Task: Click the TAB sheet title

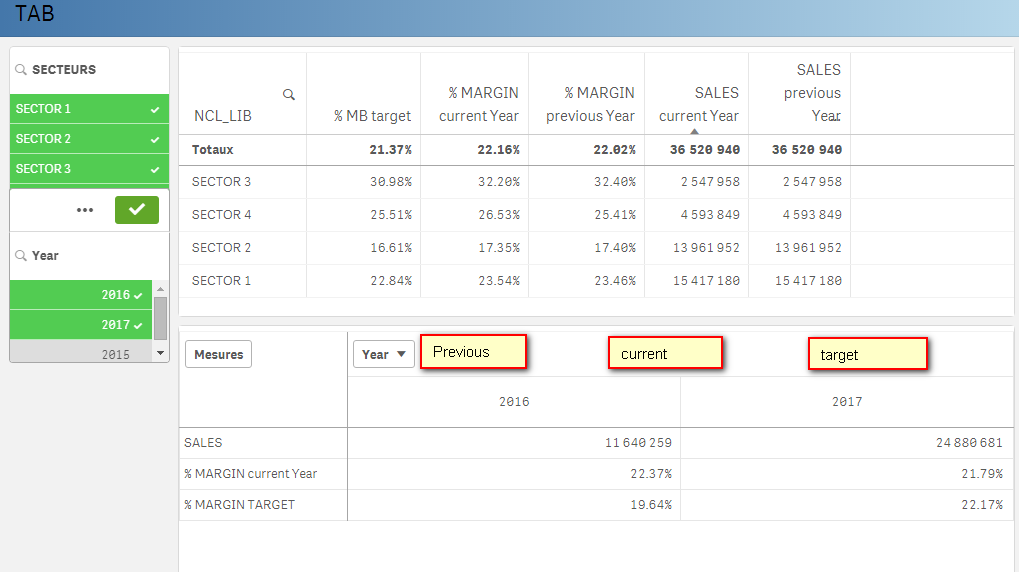Action: tap(34, 13)
